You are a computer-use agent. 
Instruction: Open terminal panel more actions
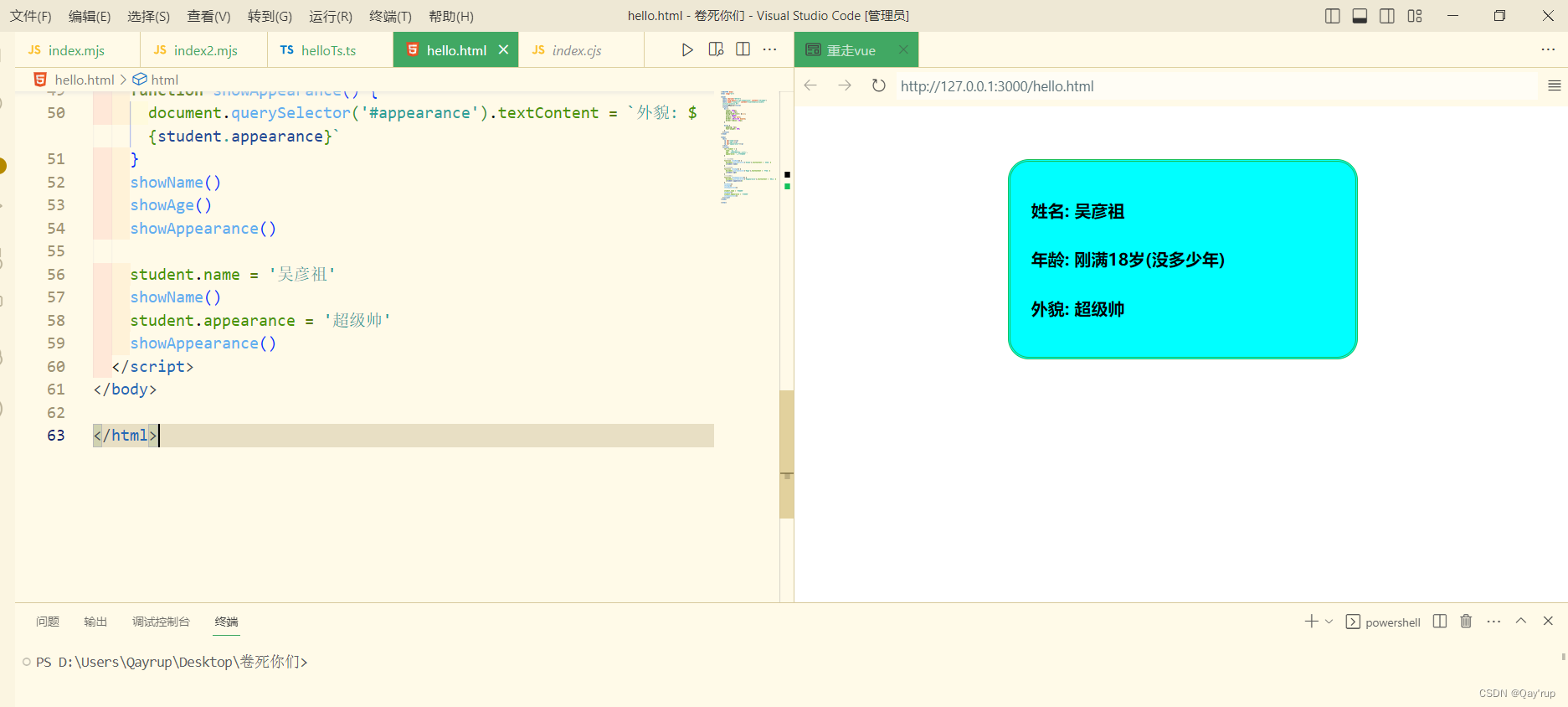click(x=1493, y=621)
